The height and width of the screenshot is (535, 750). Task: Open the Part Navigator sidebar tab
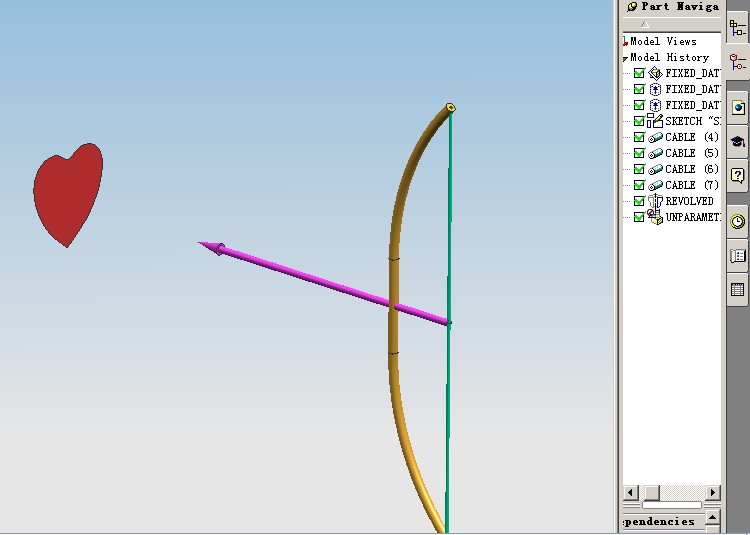pyautogui.click(x=737, y=63)
